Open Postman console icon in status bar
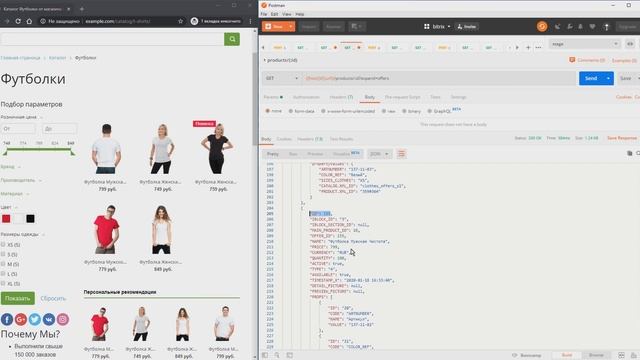The width and height of the screenshot is (640, 360). (289, 355)
